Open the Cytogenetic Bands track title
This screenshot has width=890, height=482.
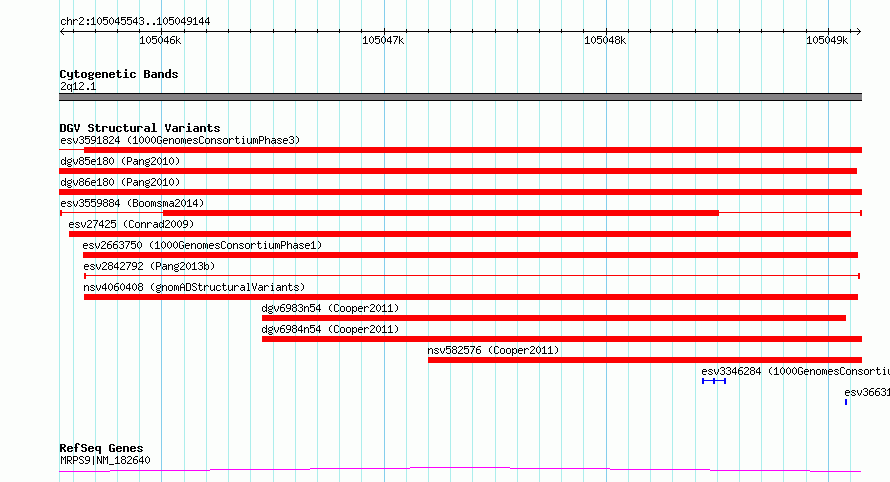click(x=119, y=74)
